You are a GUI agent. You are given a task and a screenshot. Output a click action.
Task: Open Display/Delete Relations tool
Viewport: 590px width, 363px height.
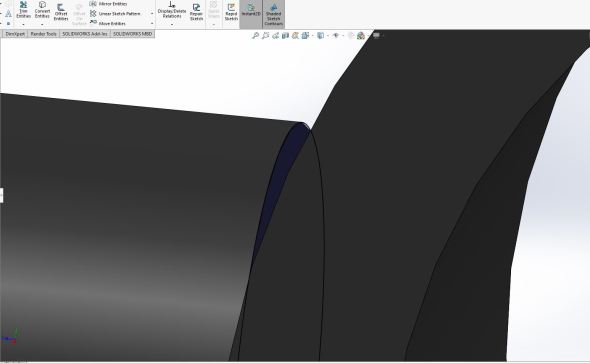coord(172,10)
